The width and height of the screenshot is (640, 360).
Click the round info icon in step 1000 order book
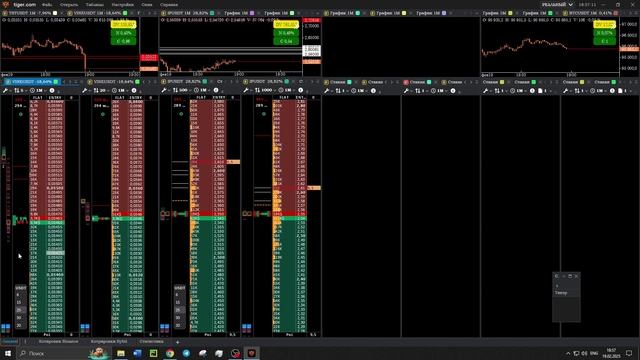pyautogui.click(x=301, y=90)
